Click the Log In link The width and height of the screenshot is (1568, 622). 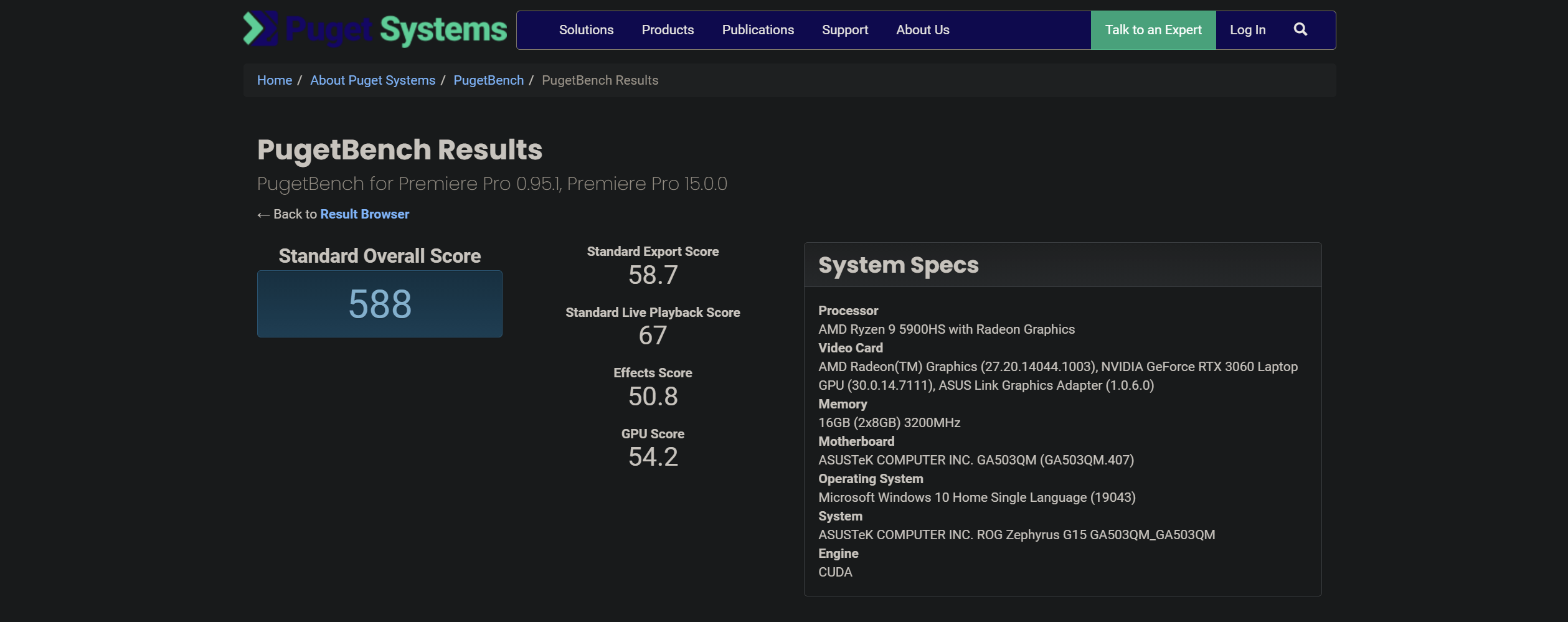(x=1247, y=30)
